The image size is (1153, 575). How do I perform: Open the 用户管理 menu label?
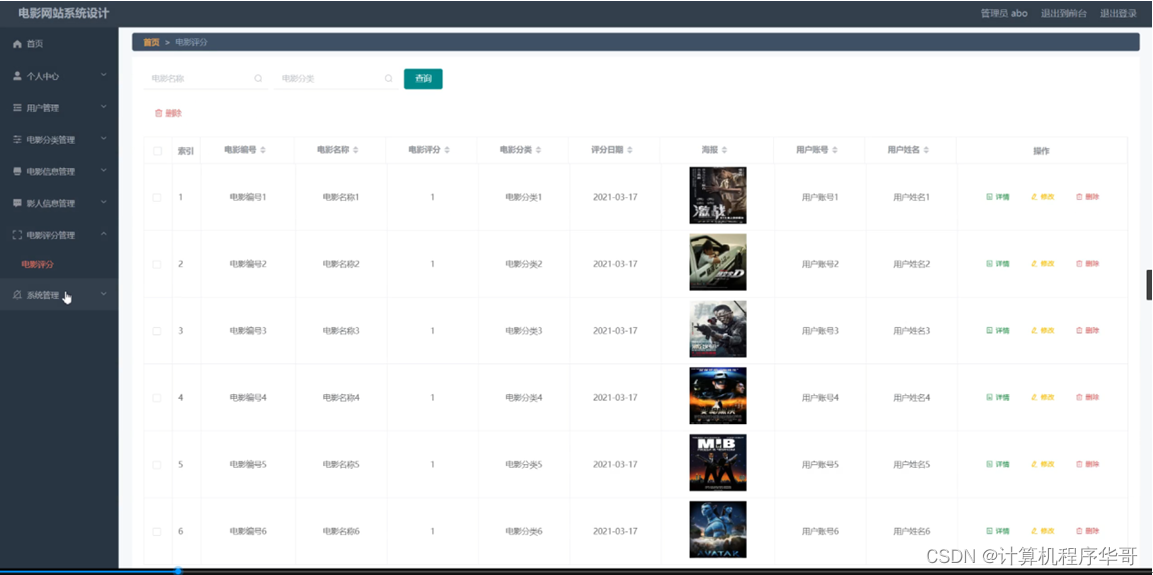point(43,108)
